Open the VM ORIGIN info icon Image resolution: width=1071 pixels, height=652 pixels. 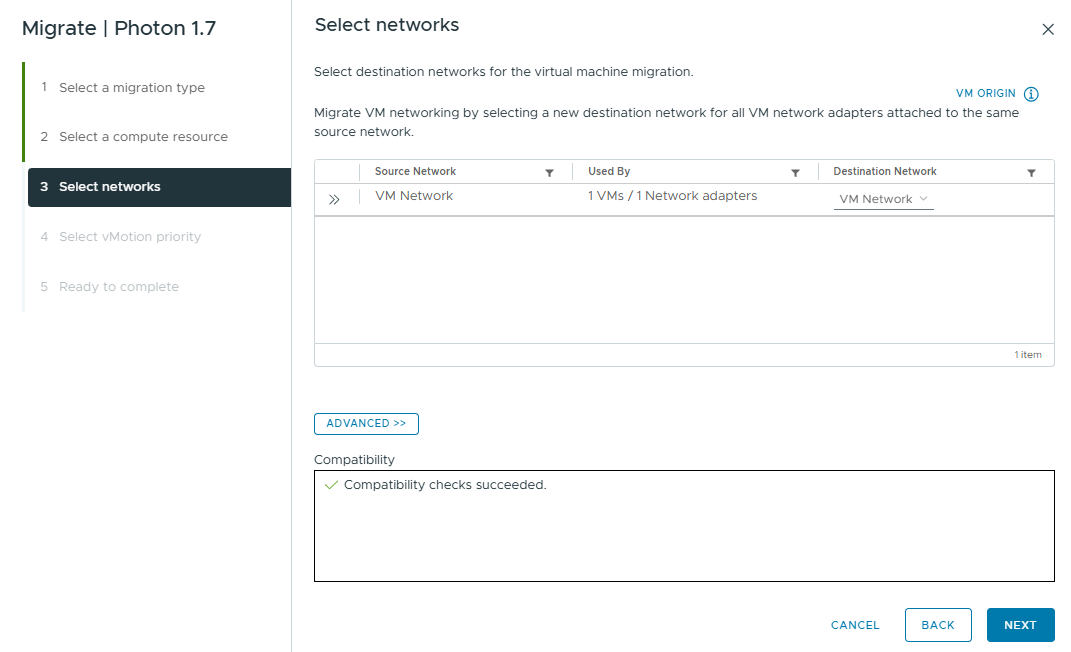click(x=1031, y=93)
